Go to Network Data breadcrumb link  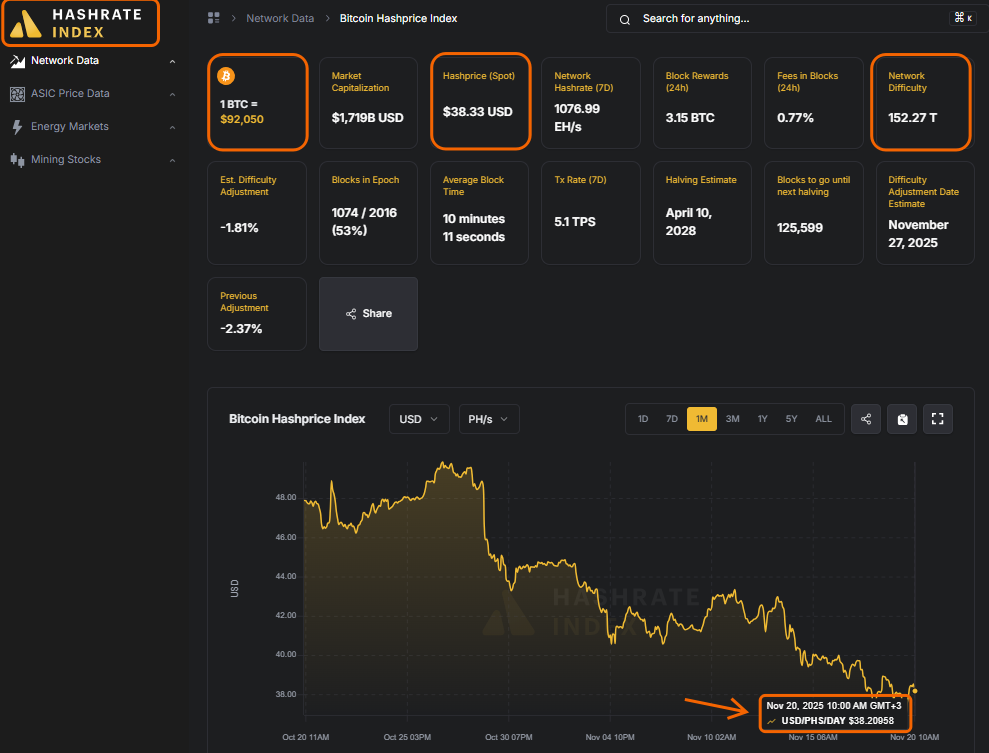pyautogui.click(x=280, y=18)
